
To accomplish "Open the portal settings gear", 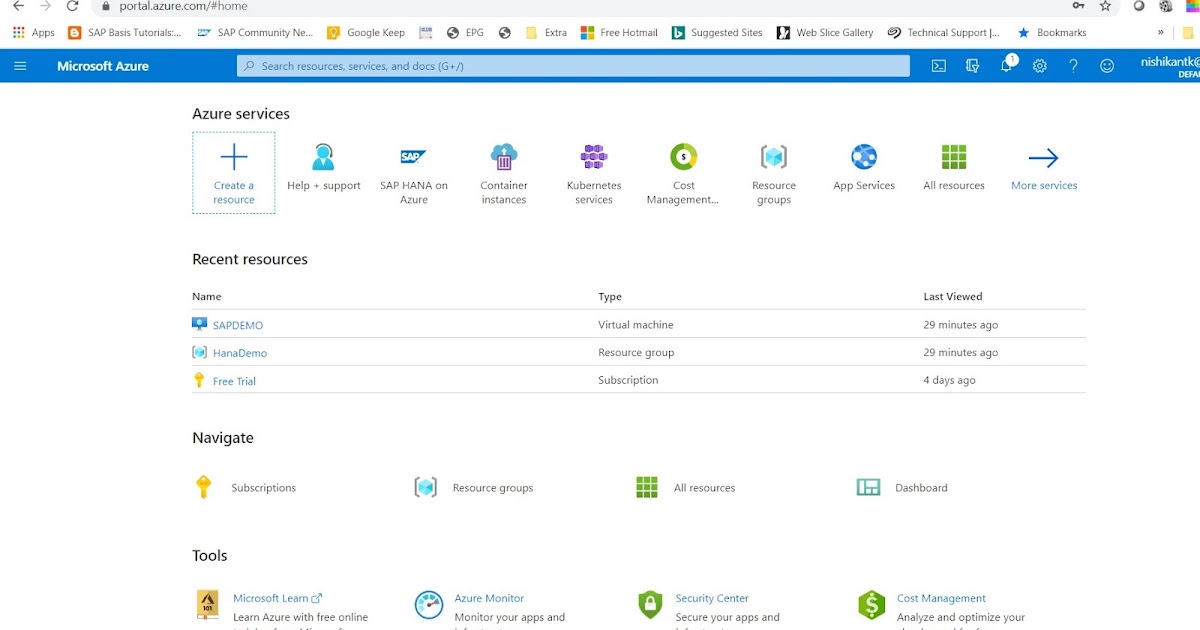I will tap(1039, 65).
